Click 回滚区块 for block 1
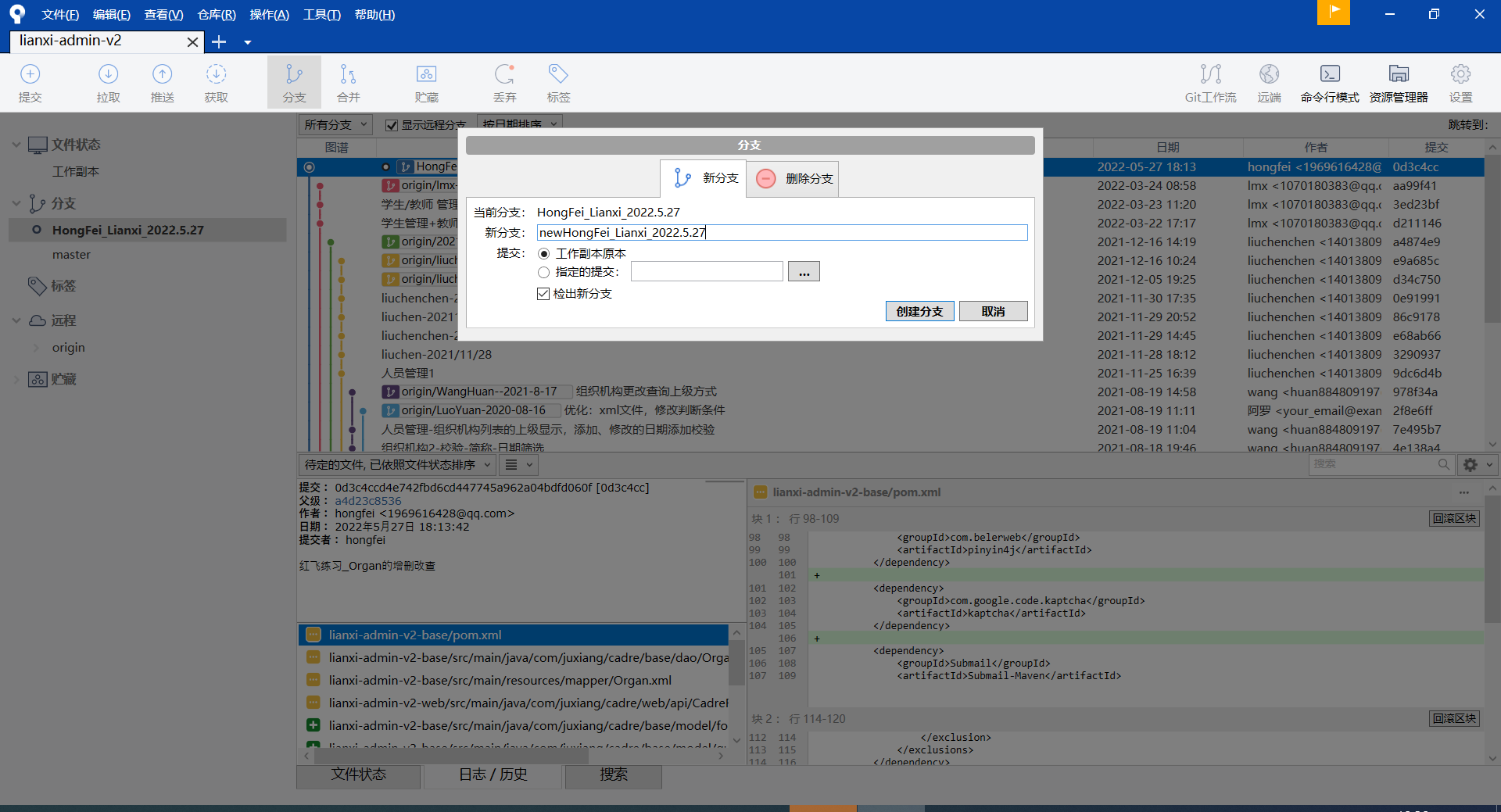1501x812 pixels. [1454, 518]
